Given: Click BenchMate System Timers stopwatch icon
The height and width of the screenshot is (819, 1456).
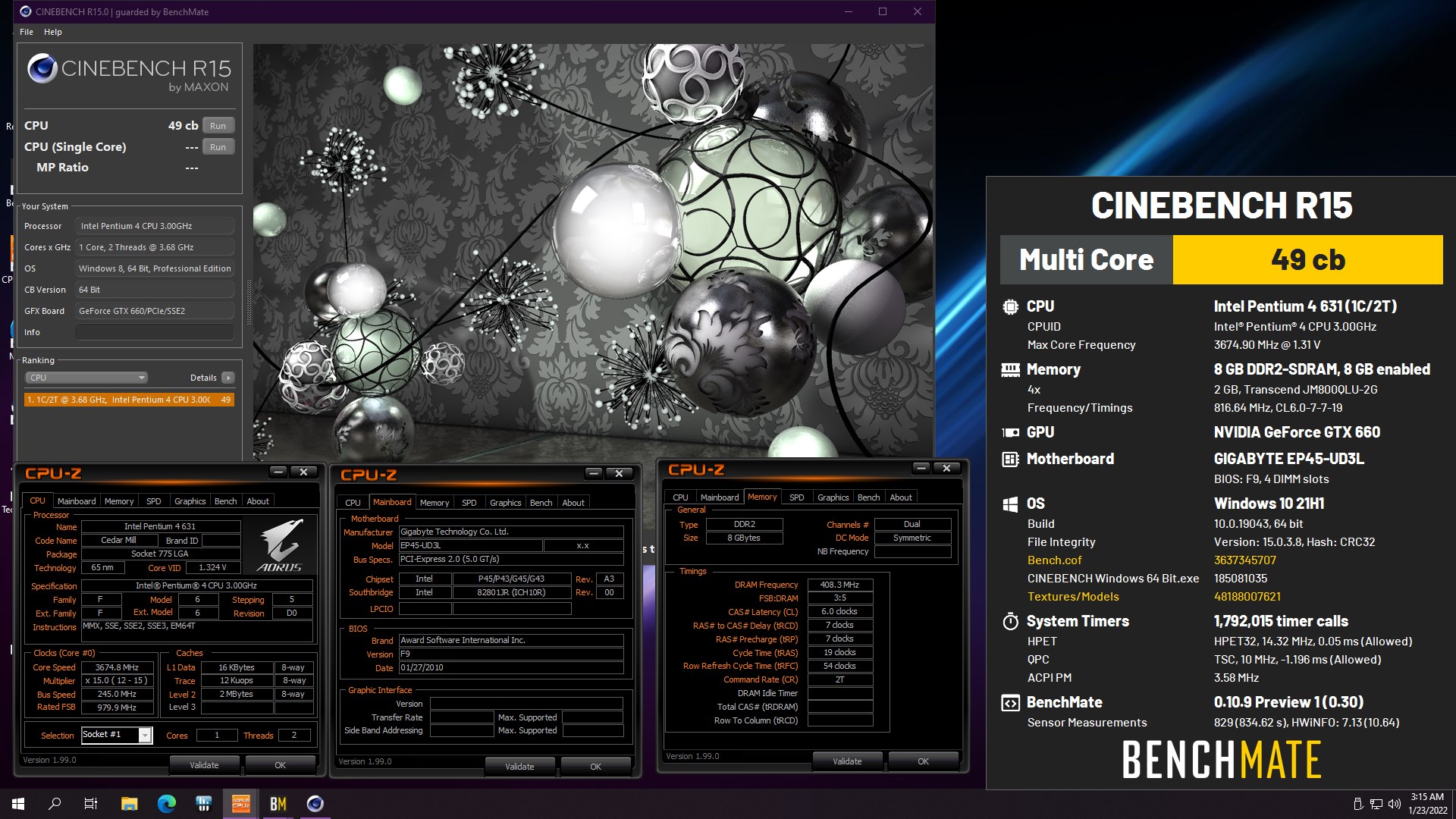Looking at the screenshot, I should point(1010,621).
